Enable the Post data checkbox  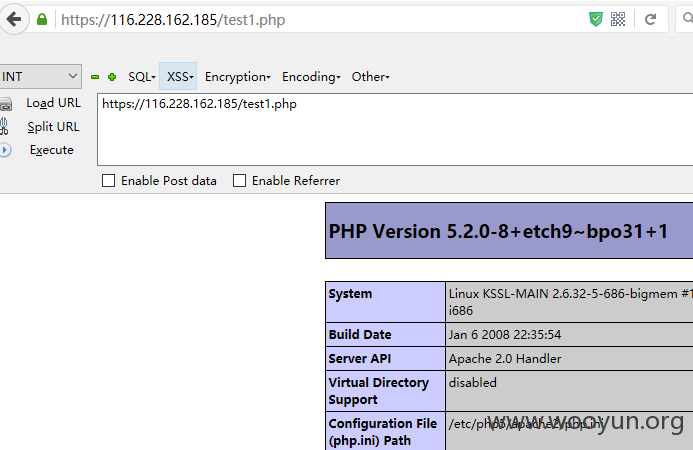point(108,180)
